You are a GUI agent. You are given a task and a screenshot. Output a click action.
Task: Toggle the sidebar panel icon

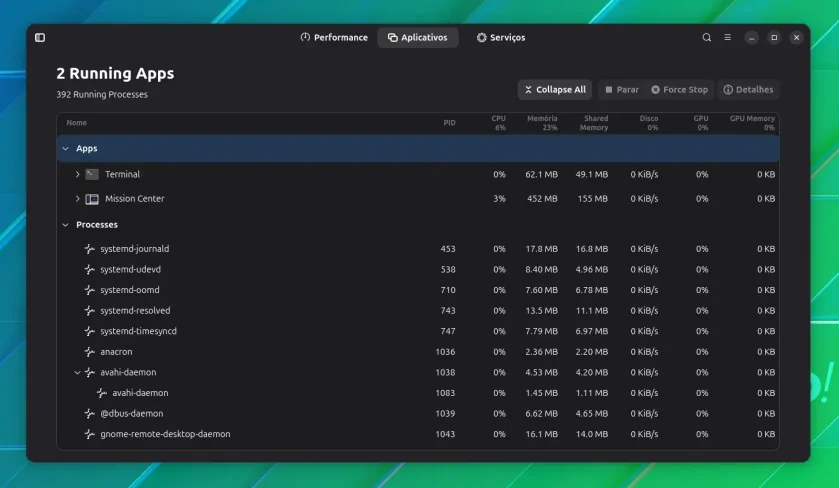point(40,37)
